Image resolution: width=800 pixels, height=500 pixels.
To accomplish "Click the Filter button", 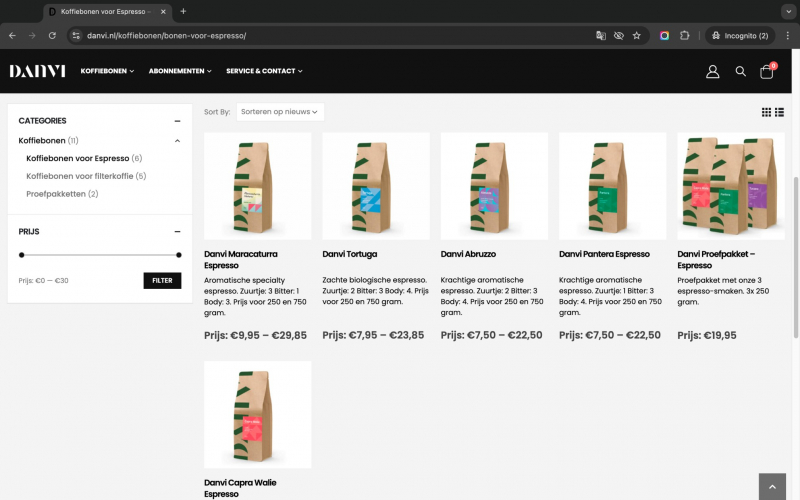I will pos(162,281).
